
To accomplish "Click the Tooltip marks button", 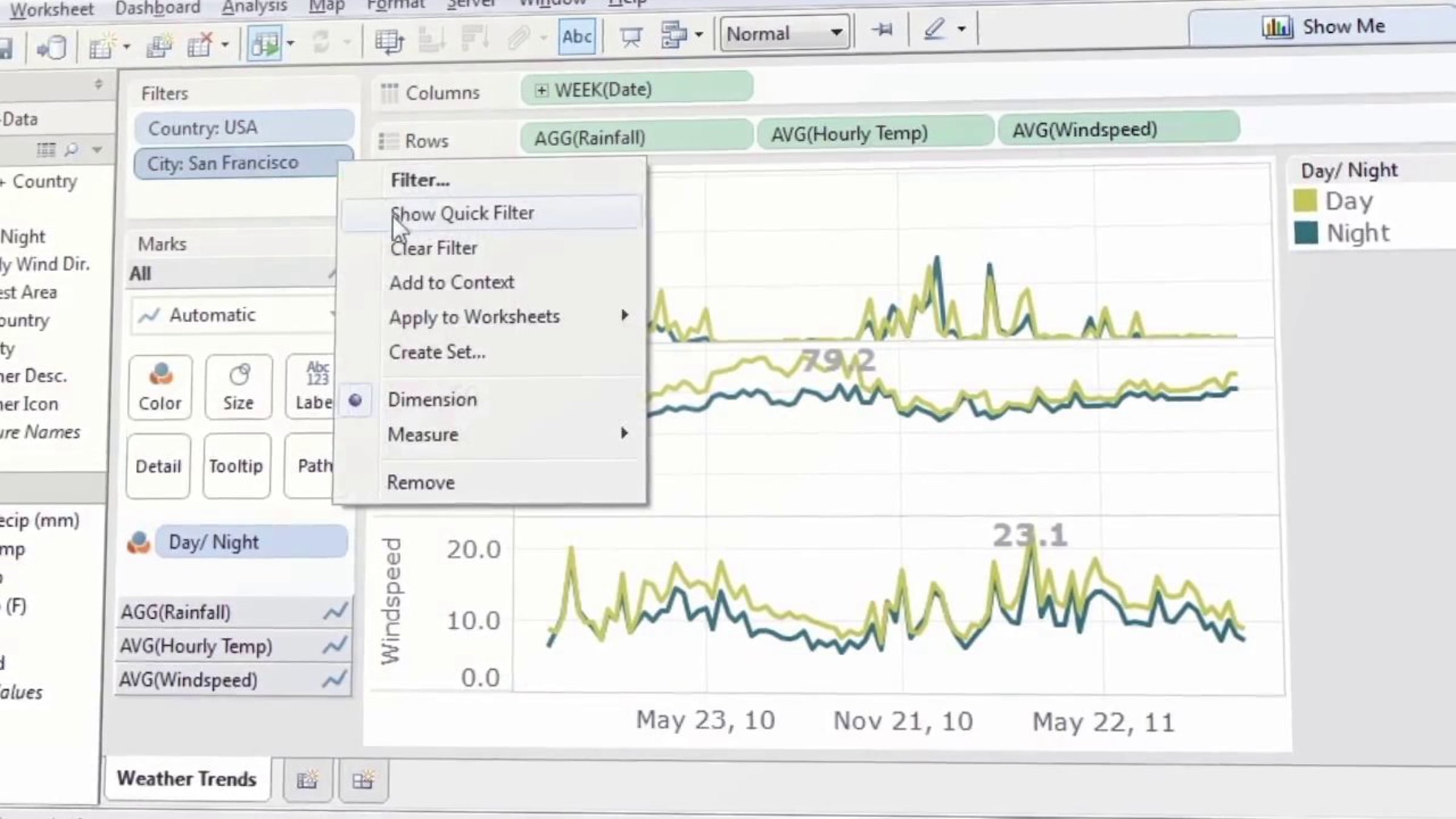I will coord(236,466).
